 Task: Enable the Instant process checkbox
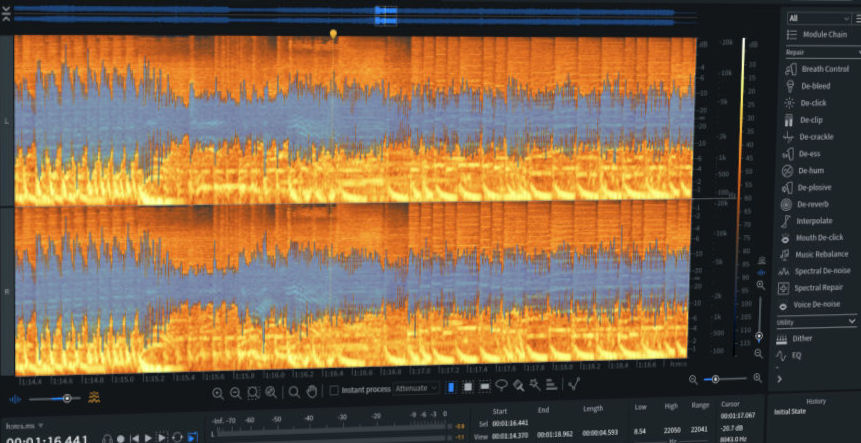pos(334,388)
